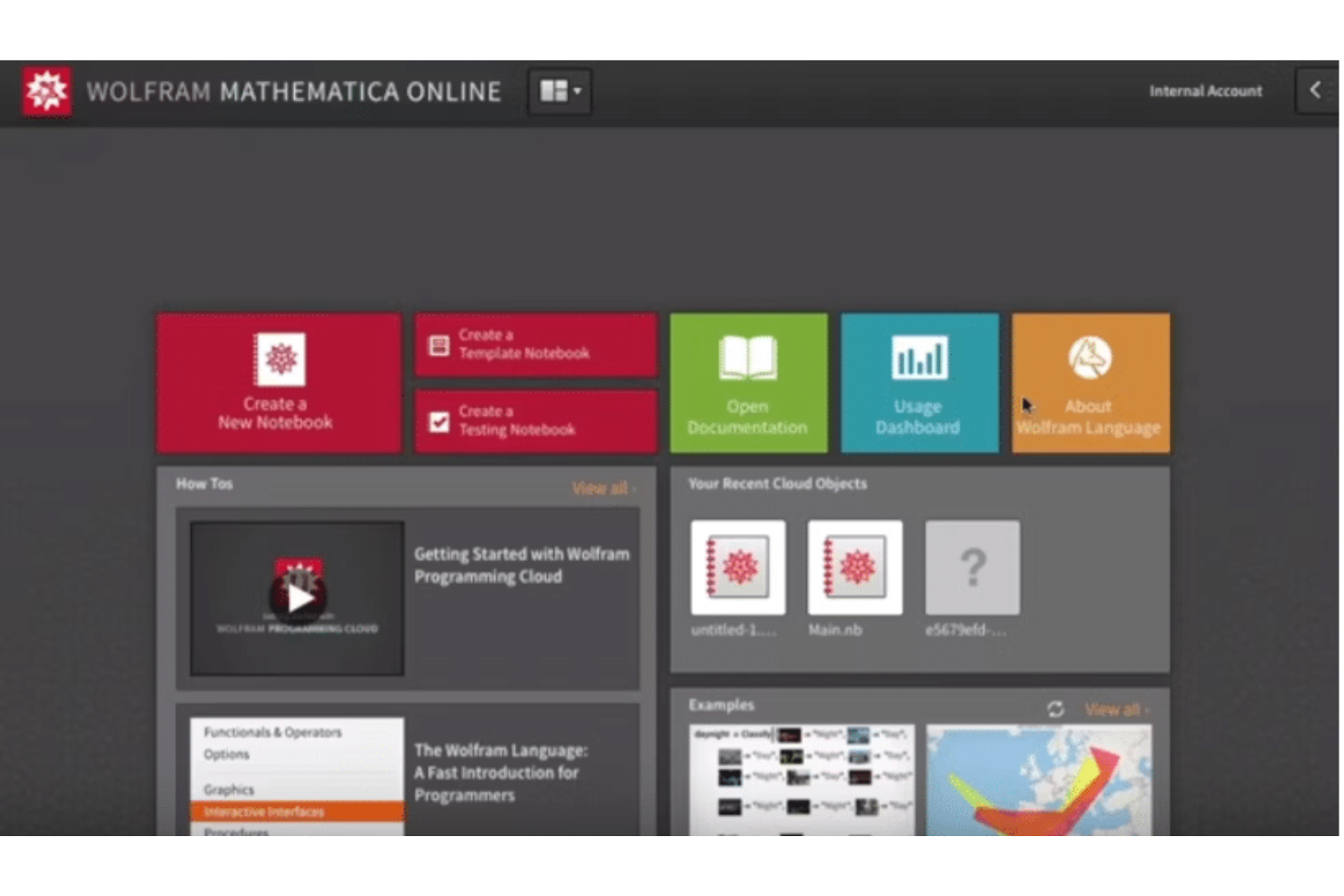Click the notebook icon on New Notebook tile
The width and height of the screenshot is (1344, 896).
coord(280,359)
